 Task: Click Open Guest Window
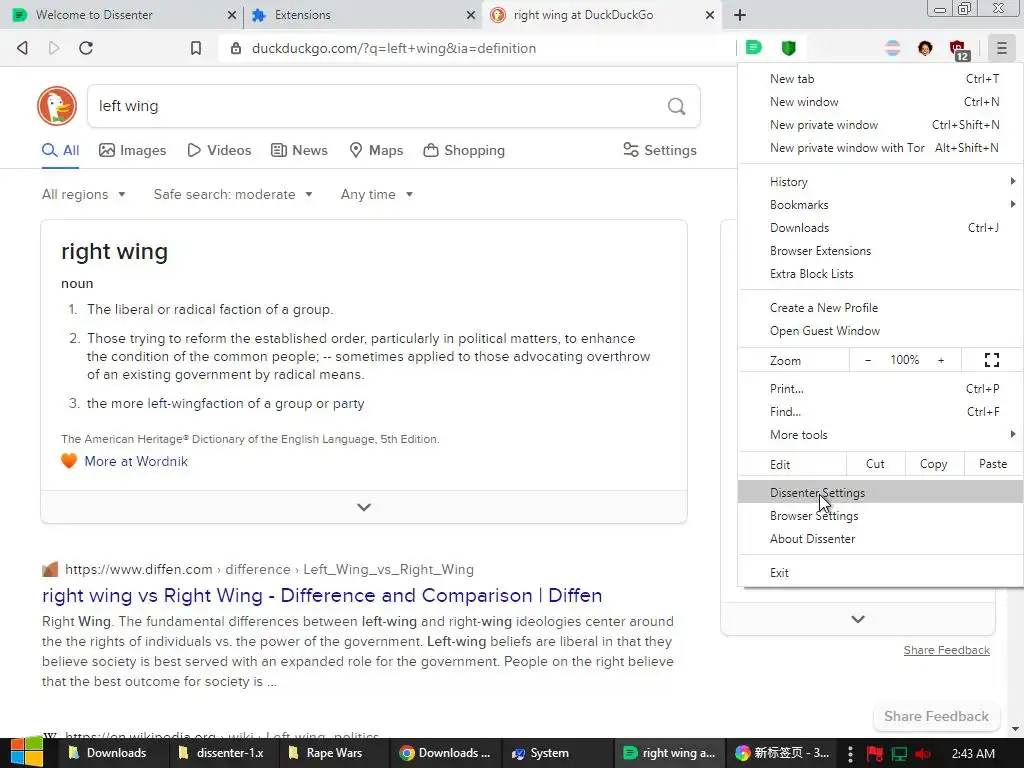tap(880, 330)
